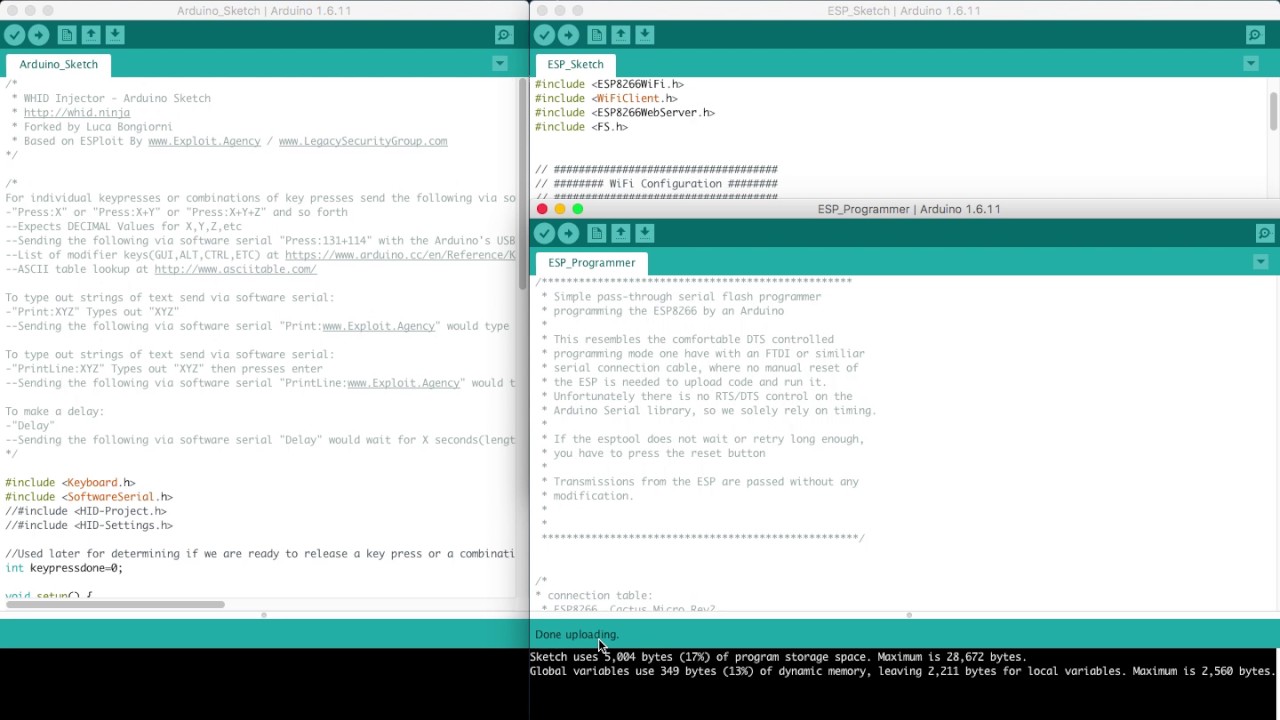The image size is (1280, 720).
Task: Click 'Global variables use 349 bytes' console line
Action: [902, 671]
